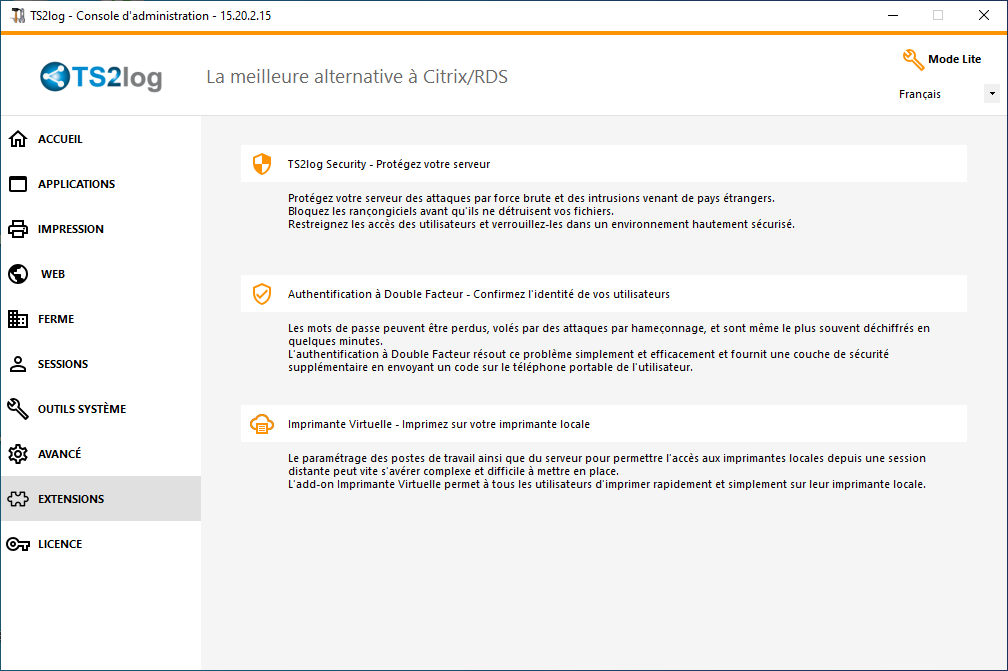Select the SESSIONS menu entry

click(x=101, y=364)
